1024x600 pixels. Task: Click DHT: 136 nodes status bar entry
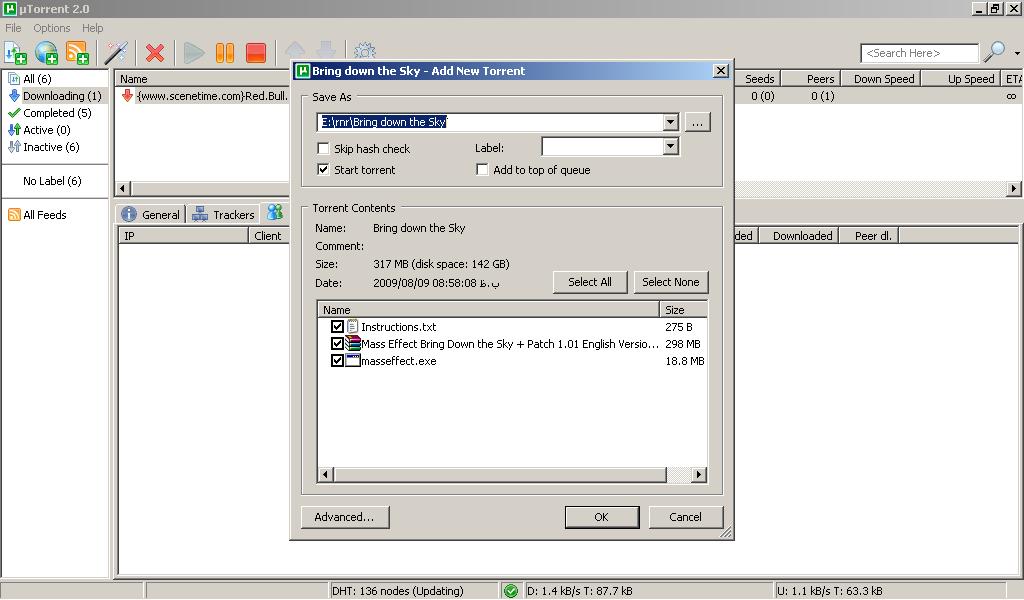[397, 591]
